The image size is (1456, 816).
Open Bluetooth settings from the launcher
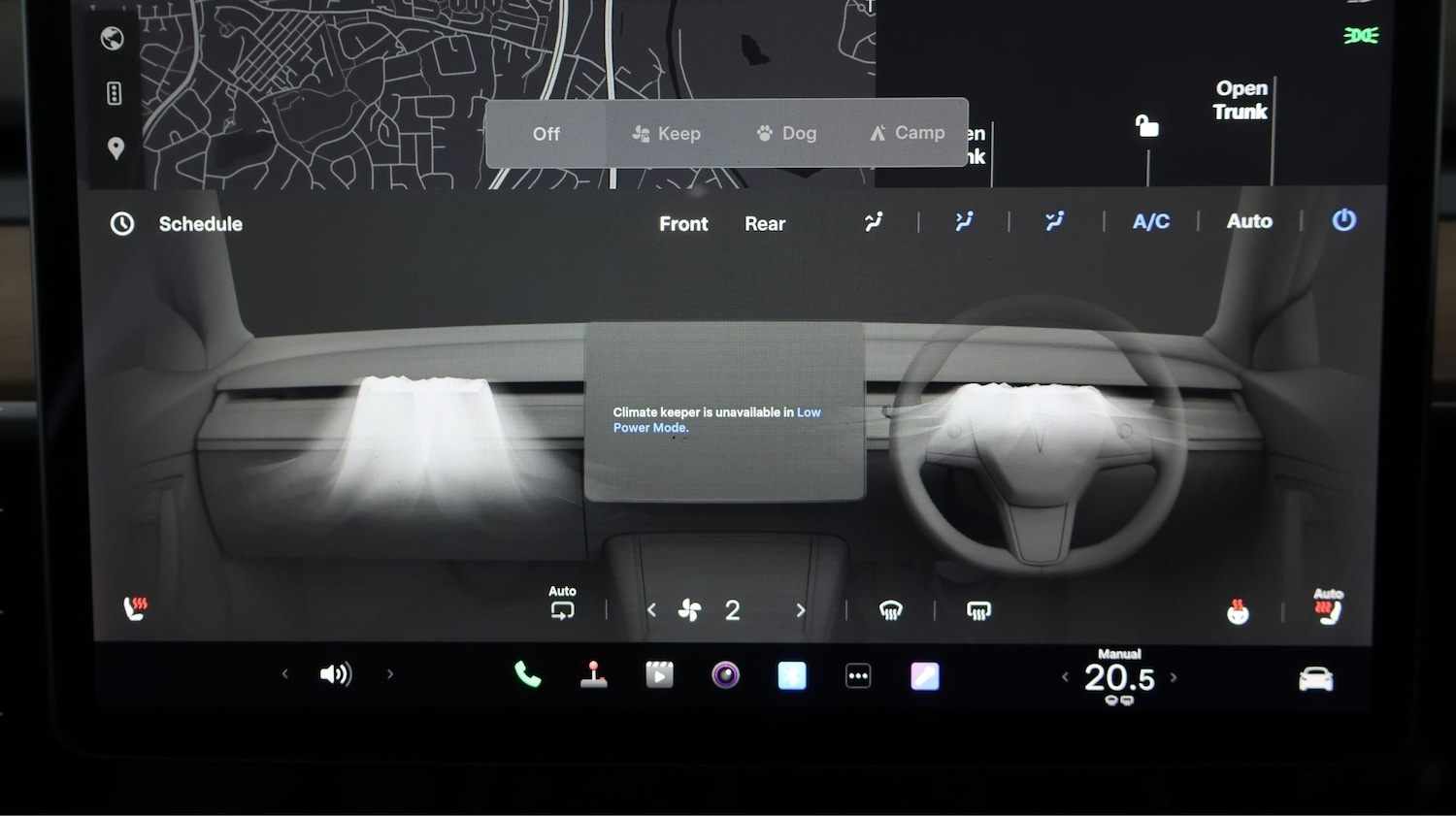point(792,674)
